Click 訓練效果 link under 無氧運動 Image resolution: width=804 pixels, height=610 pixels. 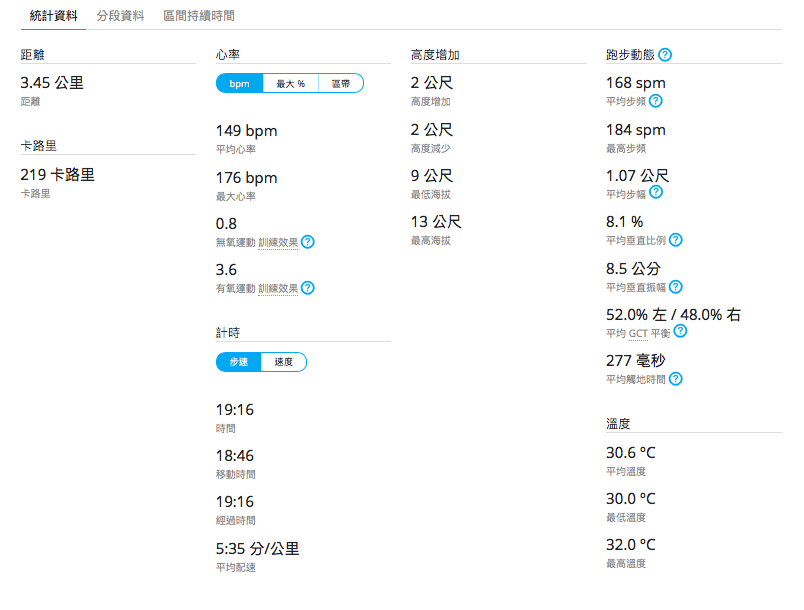click(x=278, y=242)
